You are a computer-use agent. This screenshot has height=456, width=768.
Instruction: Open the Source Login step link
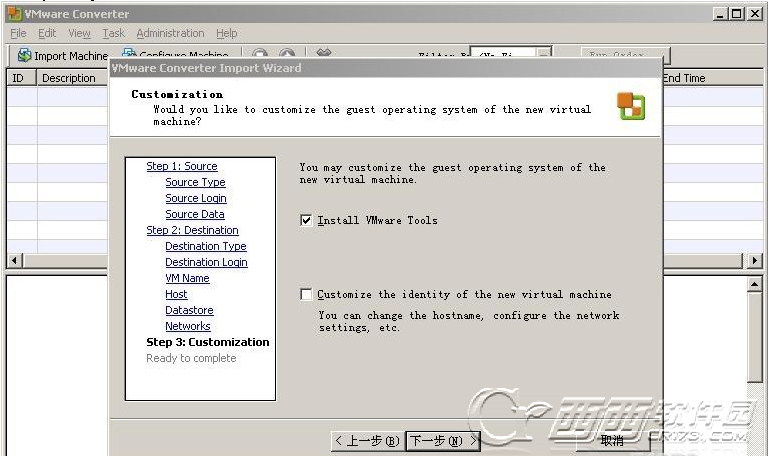[x=196, y=198]
